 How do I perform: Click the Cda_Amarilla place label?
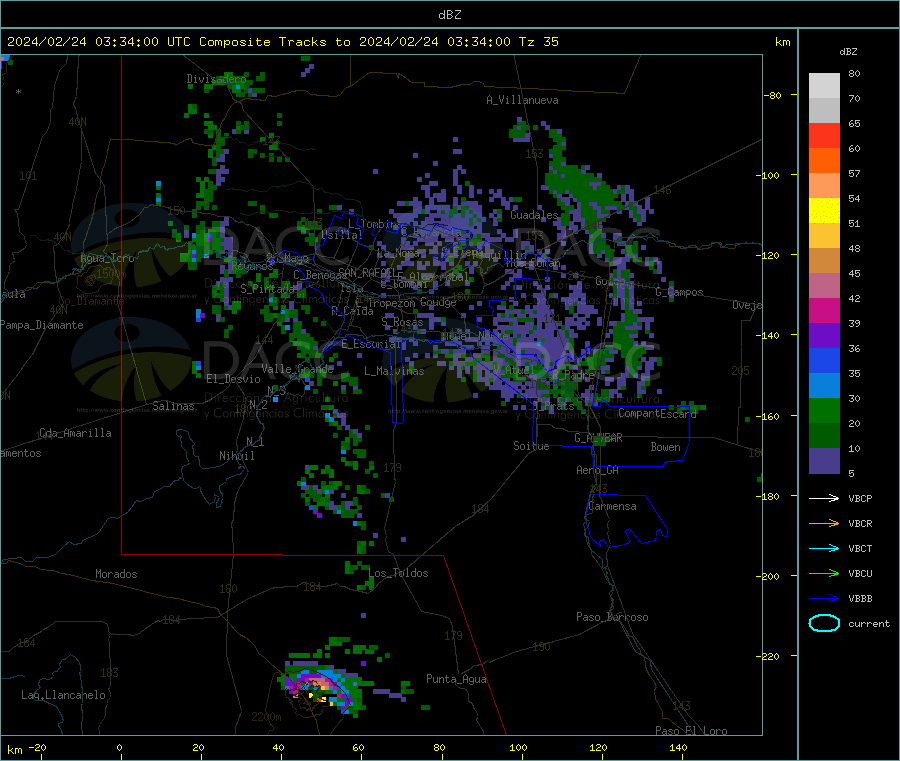[75, 433]
